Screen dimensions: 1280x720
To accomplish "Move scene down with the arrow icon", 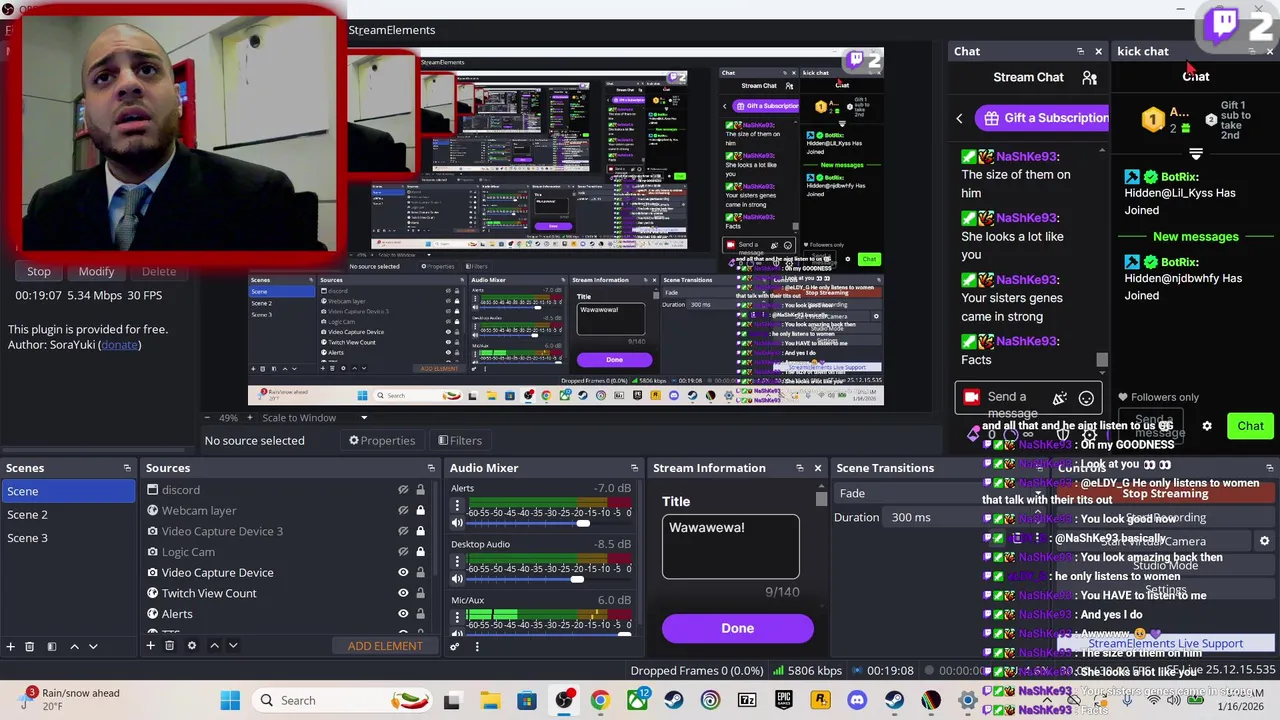I will (x=93, y=646).
